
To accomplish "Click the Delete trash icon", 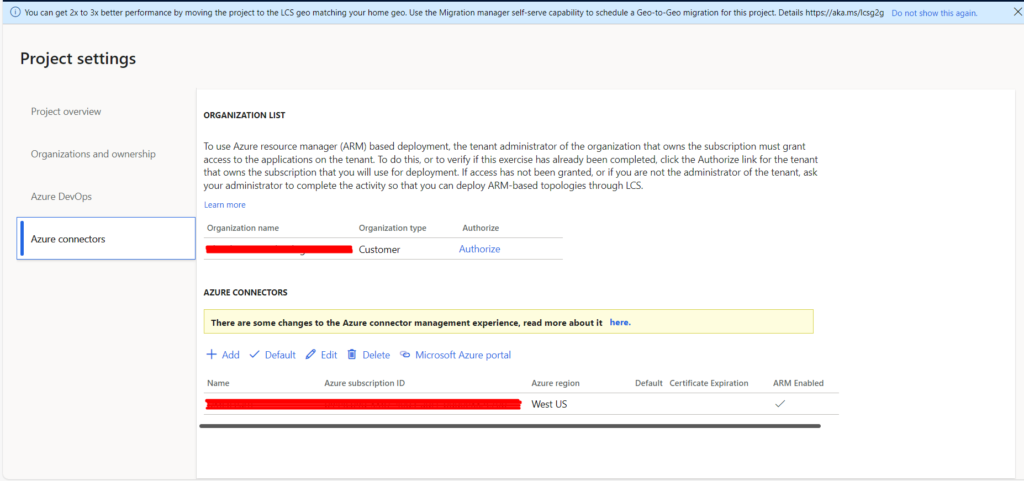I will coord(352,354).
